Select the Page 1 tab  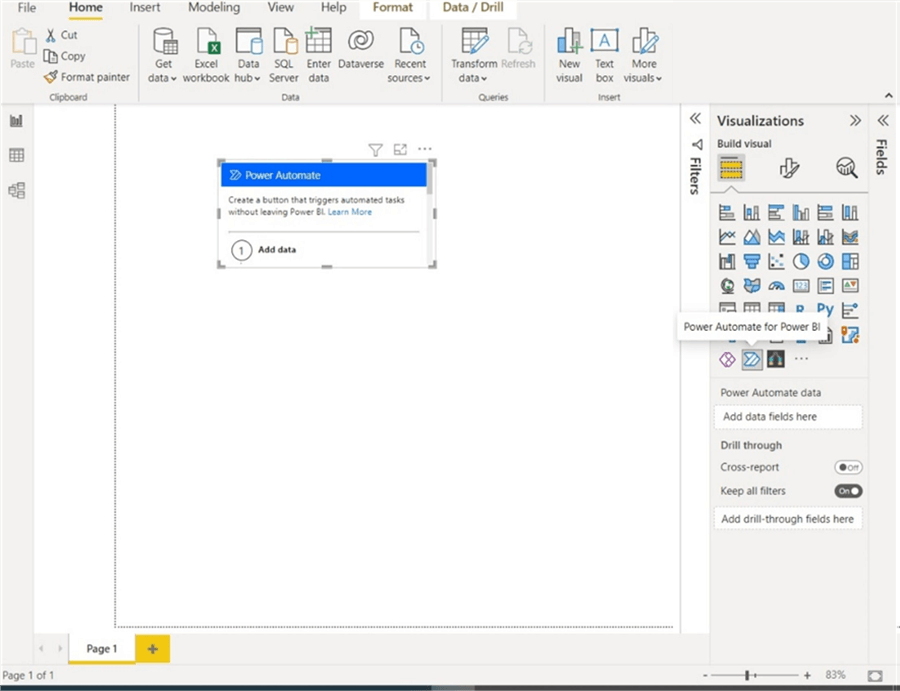click(x=102, y=649)
